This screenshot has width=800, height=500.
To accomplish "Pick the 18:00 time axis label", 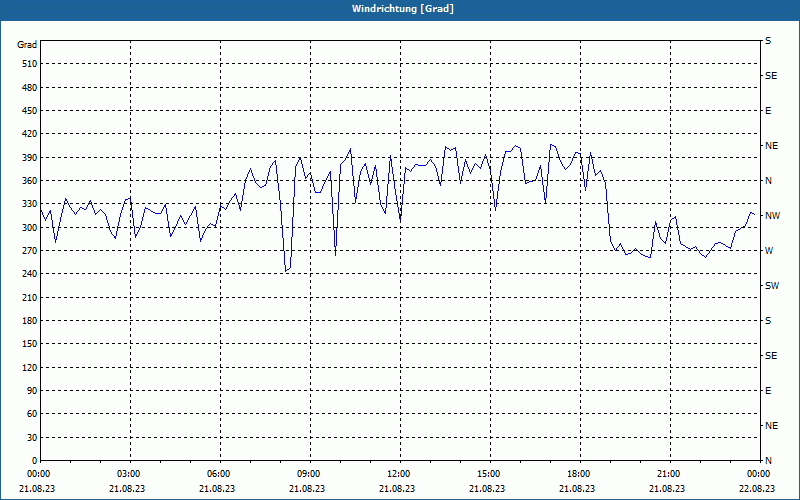I will coord(577,474).
